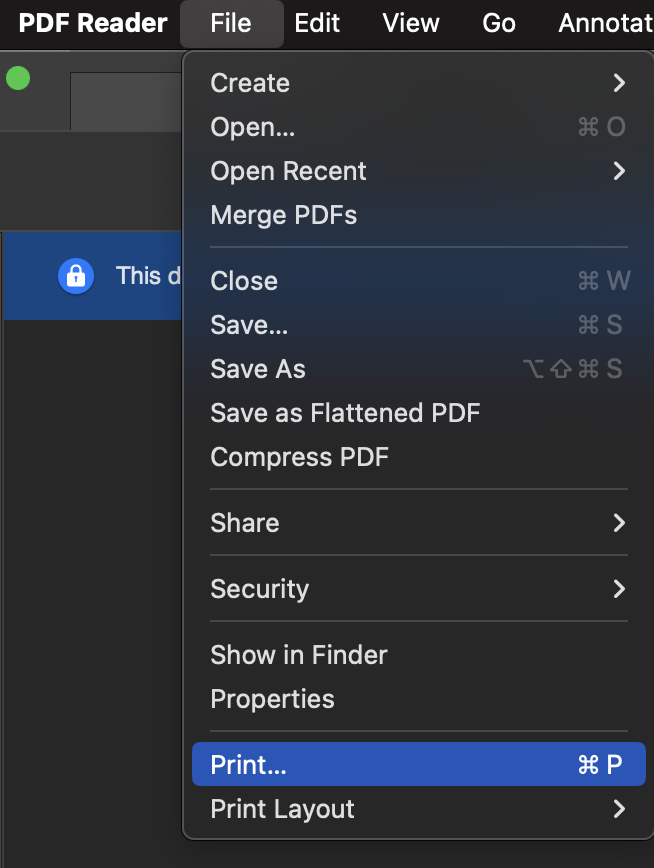Choose Print... menu item

pos(419,764)
